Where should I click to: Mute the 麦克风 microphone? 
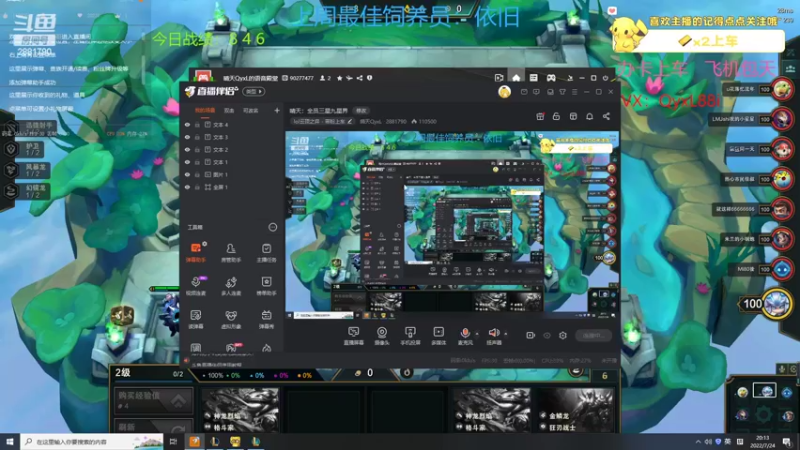coord(465,336)
